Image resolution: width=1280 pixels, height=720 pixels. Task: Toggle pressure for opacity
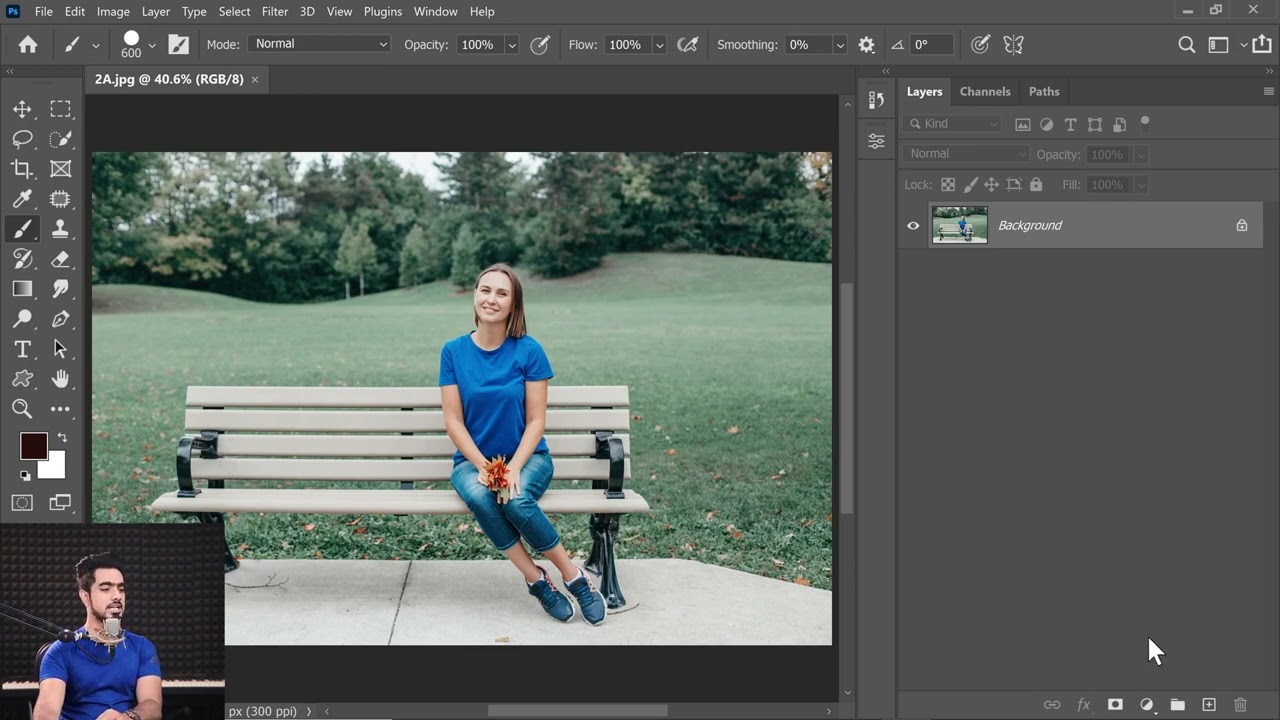pos(540,45)
